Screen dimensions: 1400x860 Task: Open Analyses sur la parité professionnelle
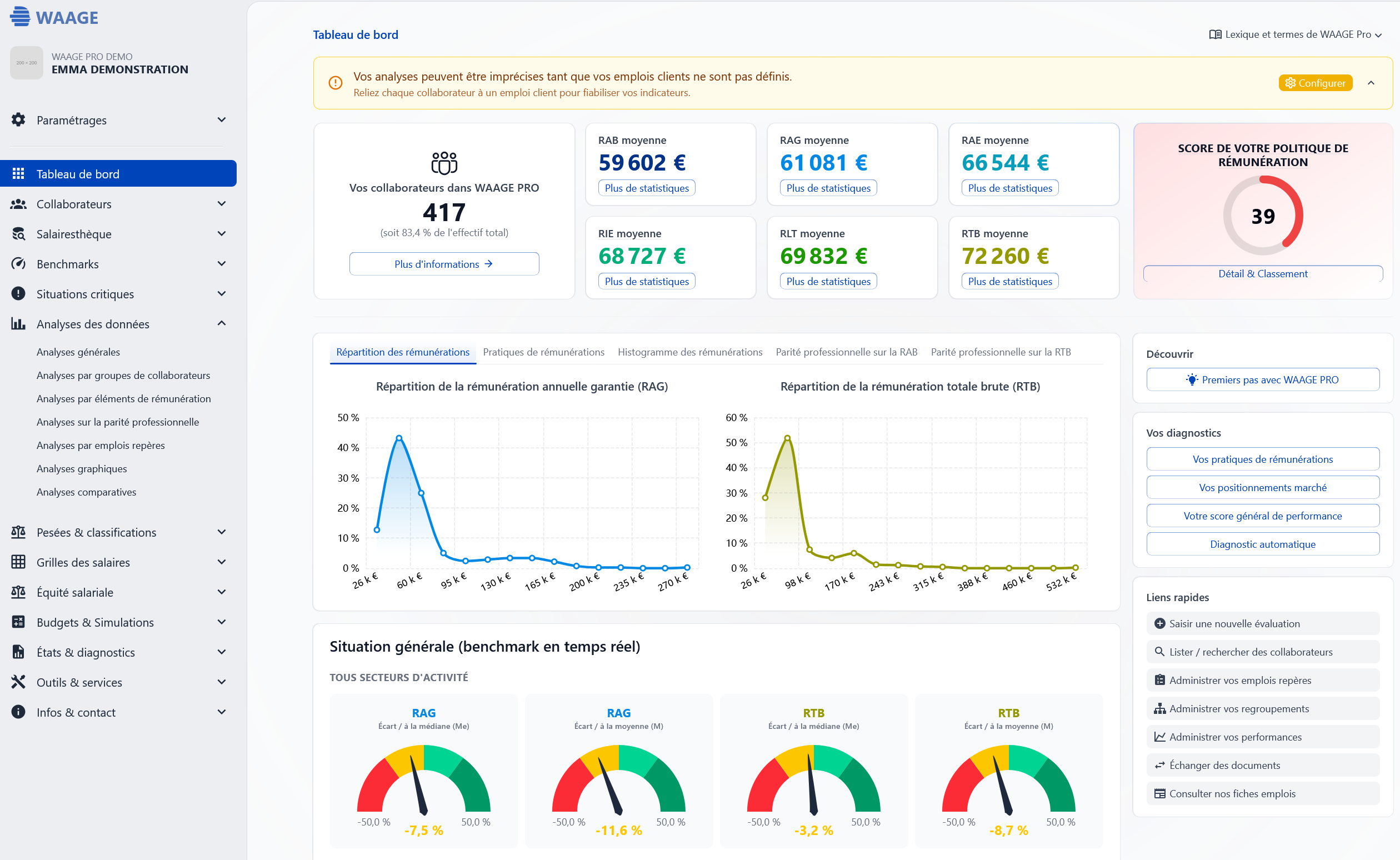click(118, 422)
